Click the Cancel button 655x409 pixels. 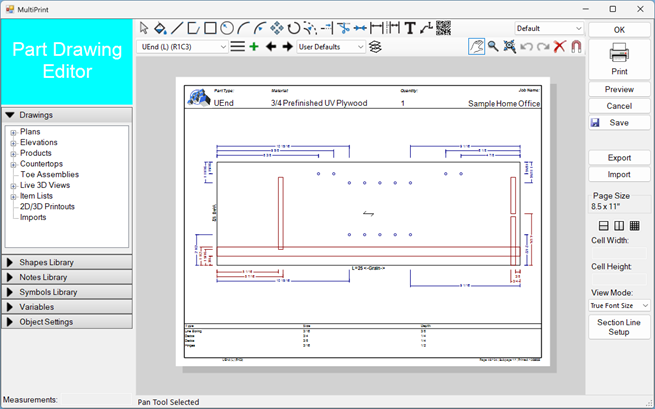(619, 106)
